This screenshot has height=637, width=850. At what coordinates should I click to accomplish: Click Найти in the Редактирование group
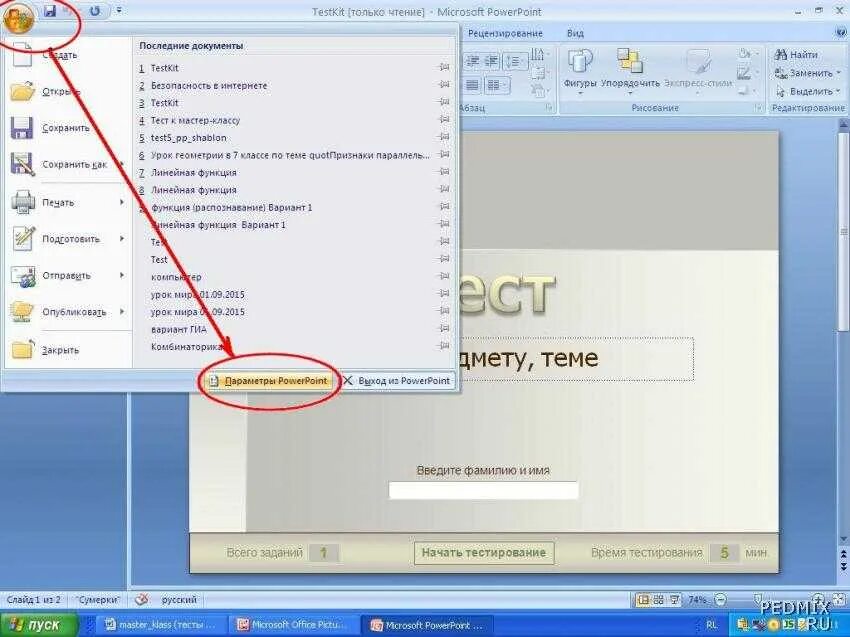pyautogui.click(x=796, y=54)
